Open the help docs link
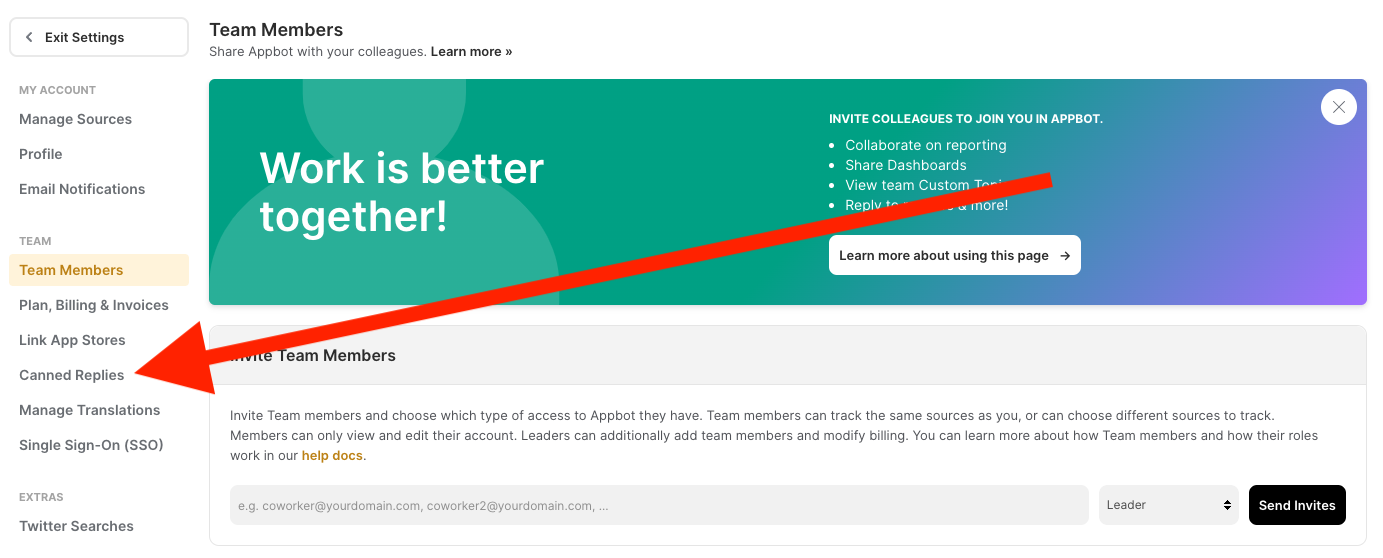Image resolution: width=1383 pixels, height=558 pixels. [x=333, y=456]
